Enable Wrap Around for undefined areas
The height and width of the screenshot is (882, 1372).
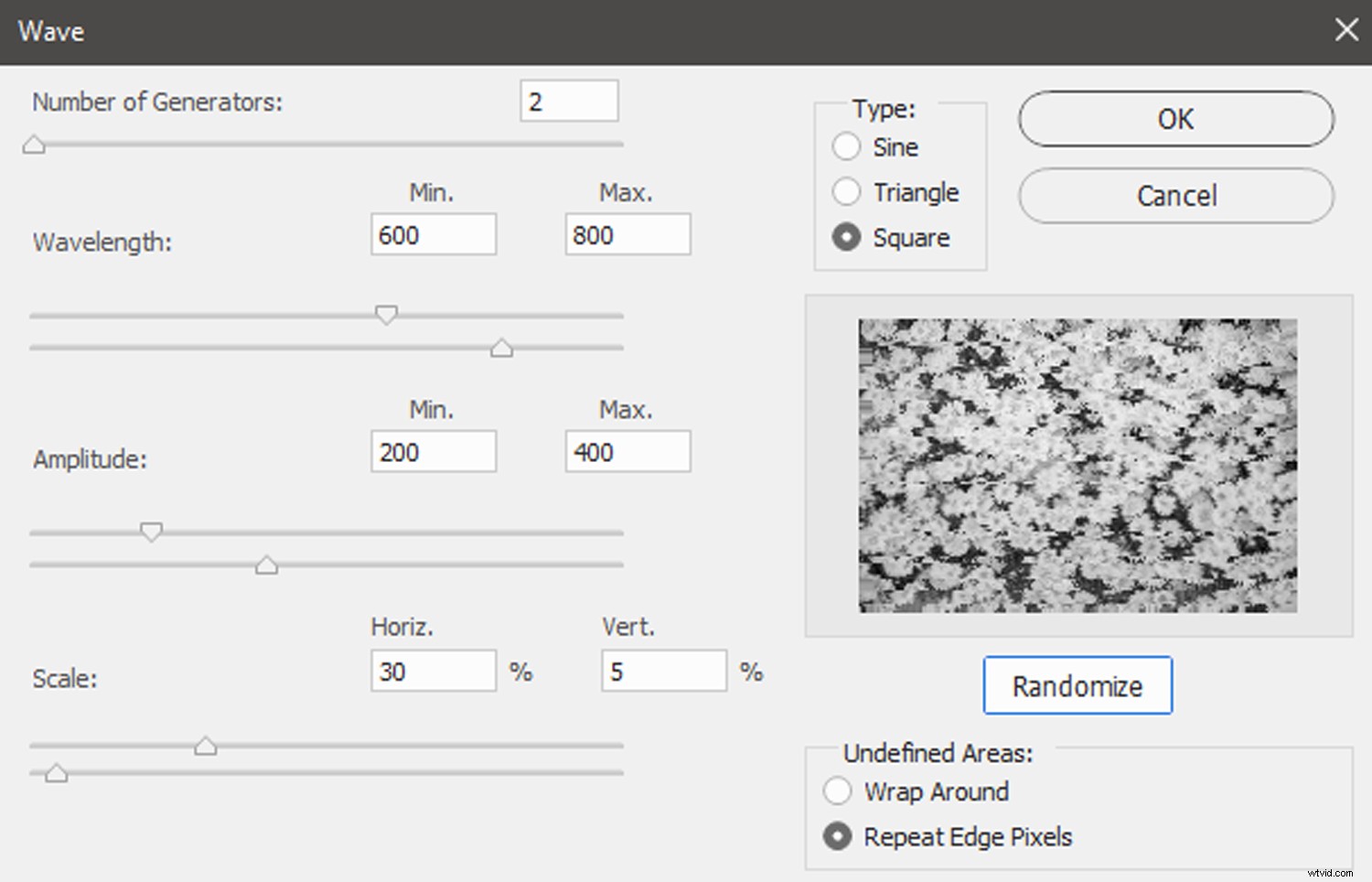pos(838,791)
